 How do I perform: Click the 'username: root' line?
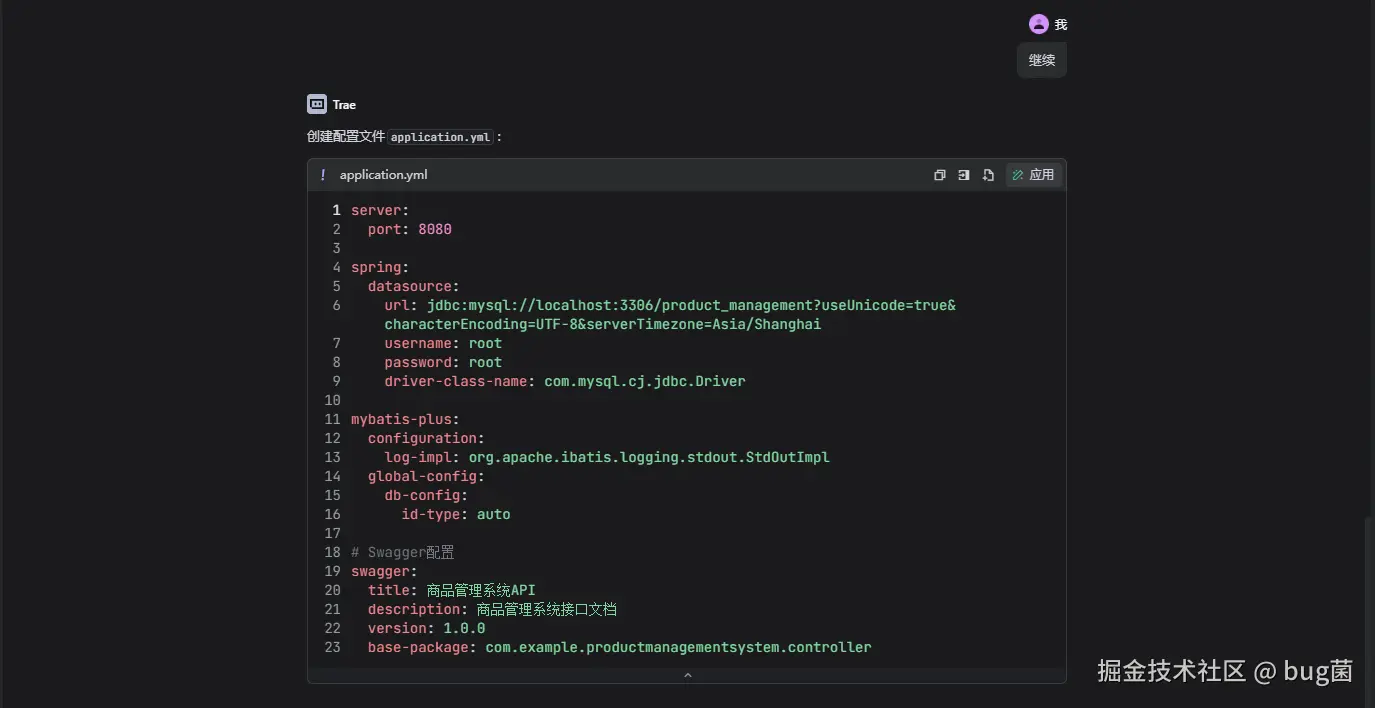tap(443, 343)
